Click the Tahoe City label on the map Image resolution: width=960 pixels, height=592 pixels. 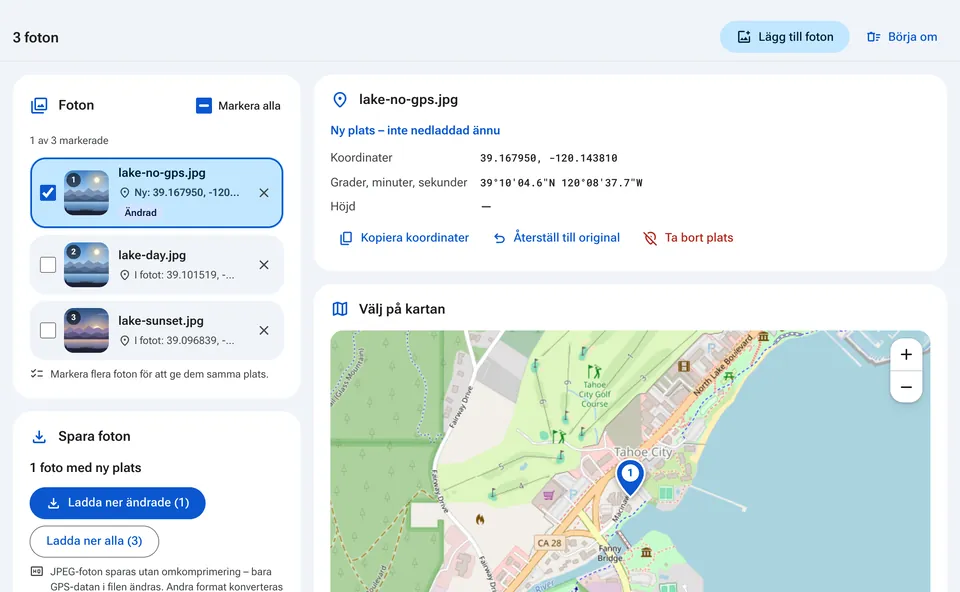[643, 452]
